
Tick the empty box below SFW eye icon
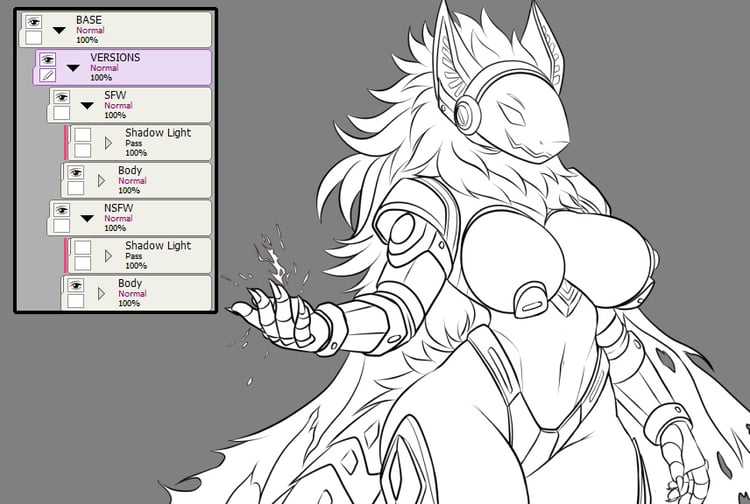click(62, 113)
